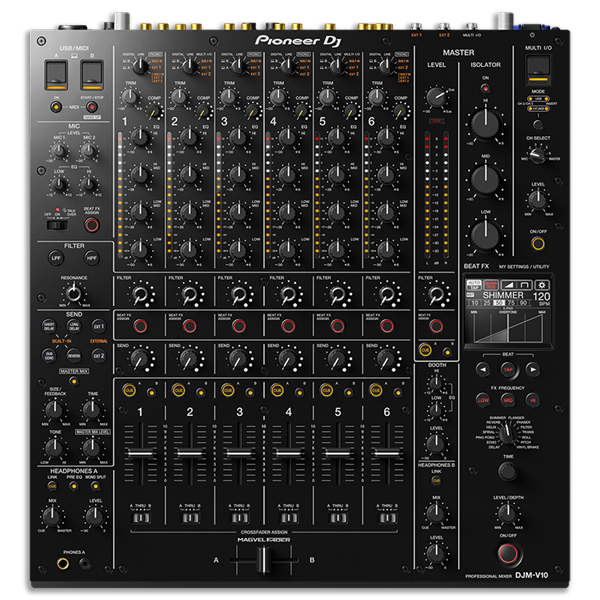
Task: Click the Multi I/O CH SELECT knob
Action: pyautogui.click(x=538, y=156)
